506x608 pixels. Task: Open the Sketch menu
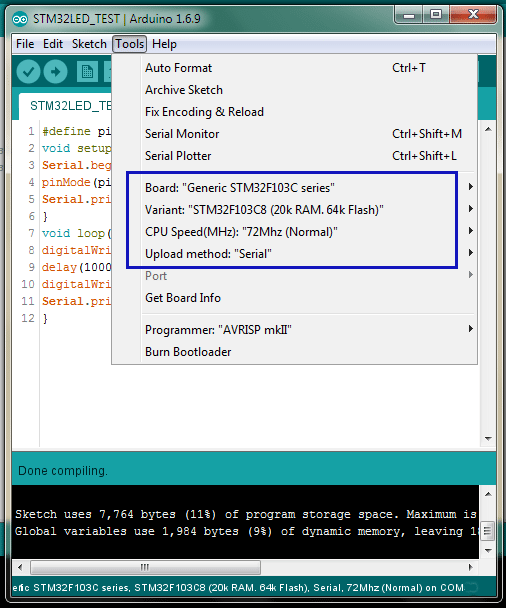pos(89,44)
